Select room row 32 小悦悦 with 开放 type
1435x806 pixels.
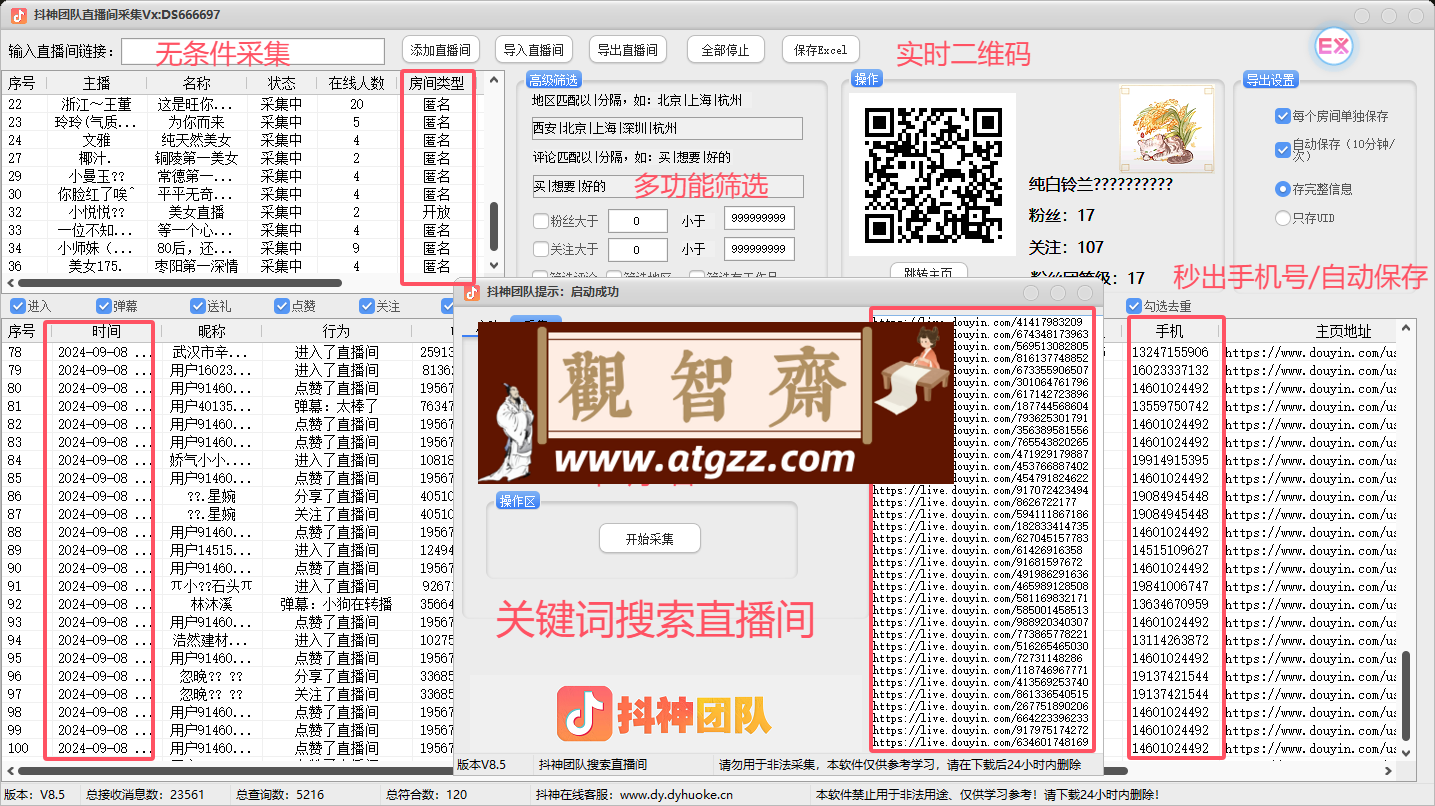coord(243,212)
